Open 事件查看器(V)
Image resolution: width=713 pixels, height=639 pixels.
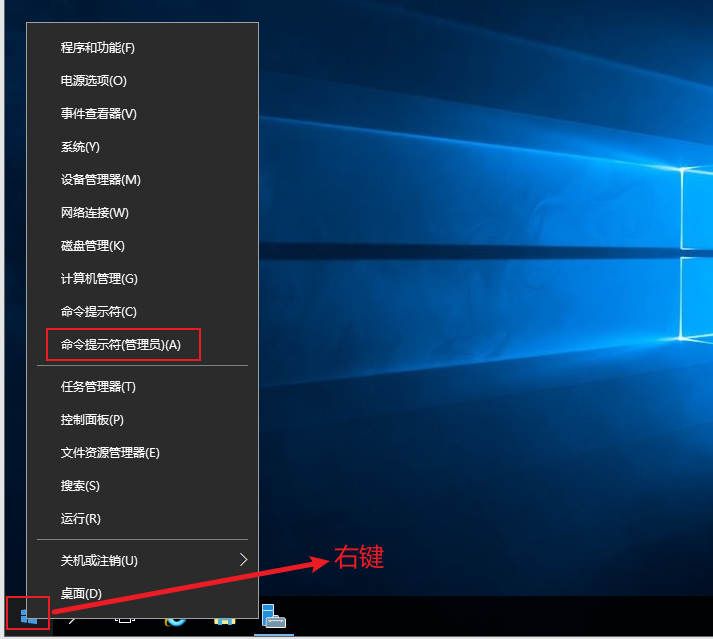tap(142, 114)
